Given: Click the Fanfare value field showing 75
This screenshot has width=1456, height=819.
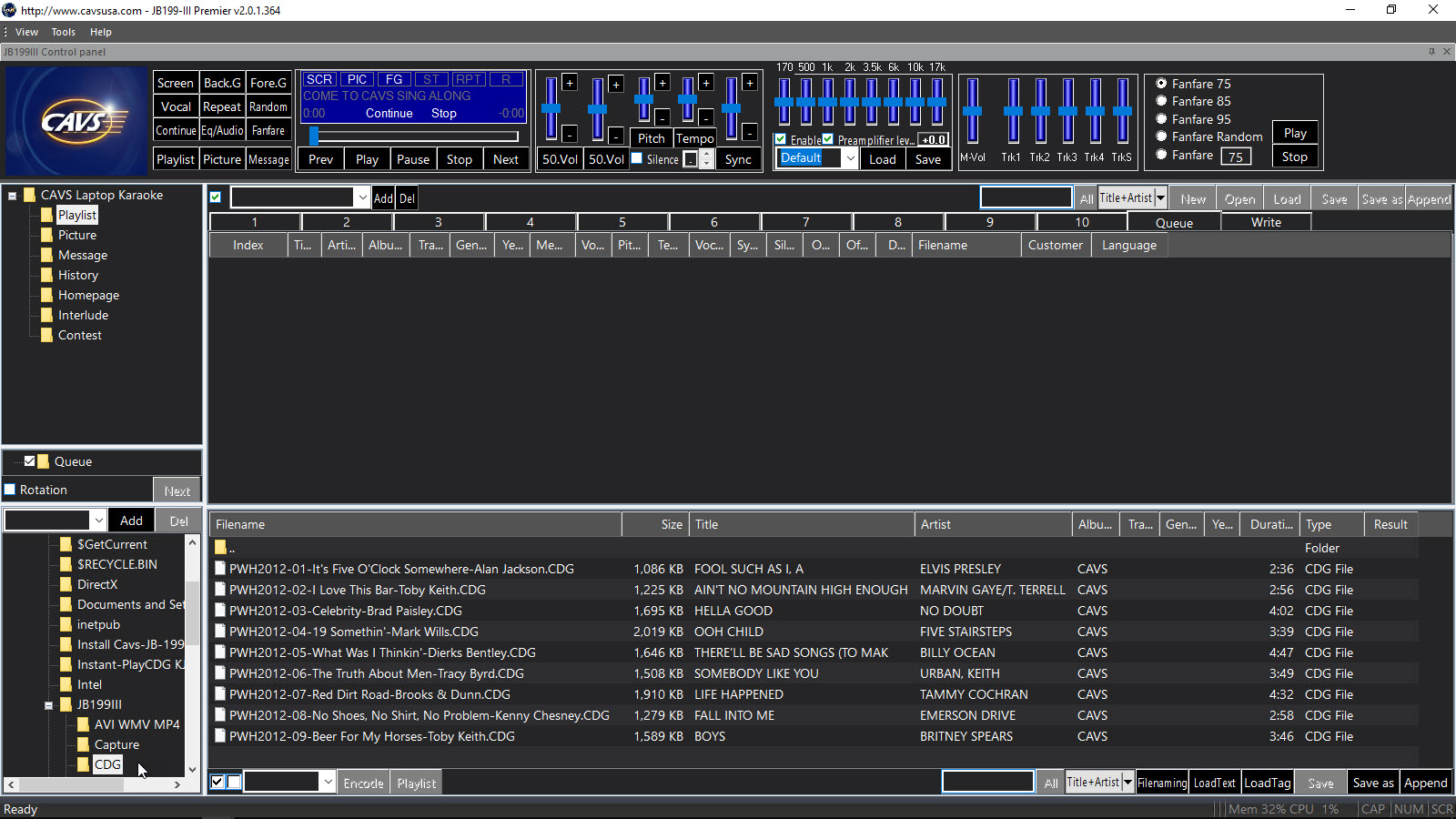Looking at the screenshot, I should [1236, 157].
